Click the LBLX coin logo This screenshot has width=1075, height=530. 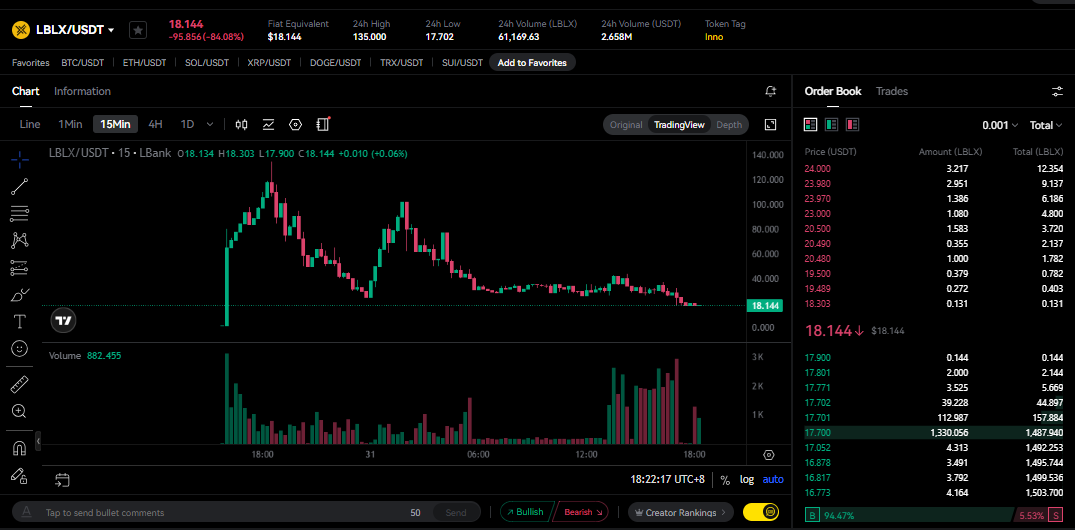click(21, 30)
